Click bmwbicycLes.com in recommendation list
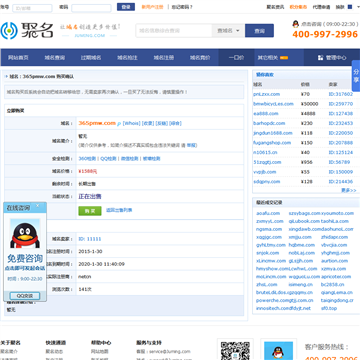The height and width of the screenshot is (360, 360). [273, 104]
